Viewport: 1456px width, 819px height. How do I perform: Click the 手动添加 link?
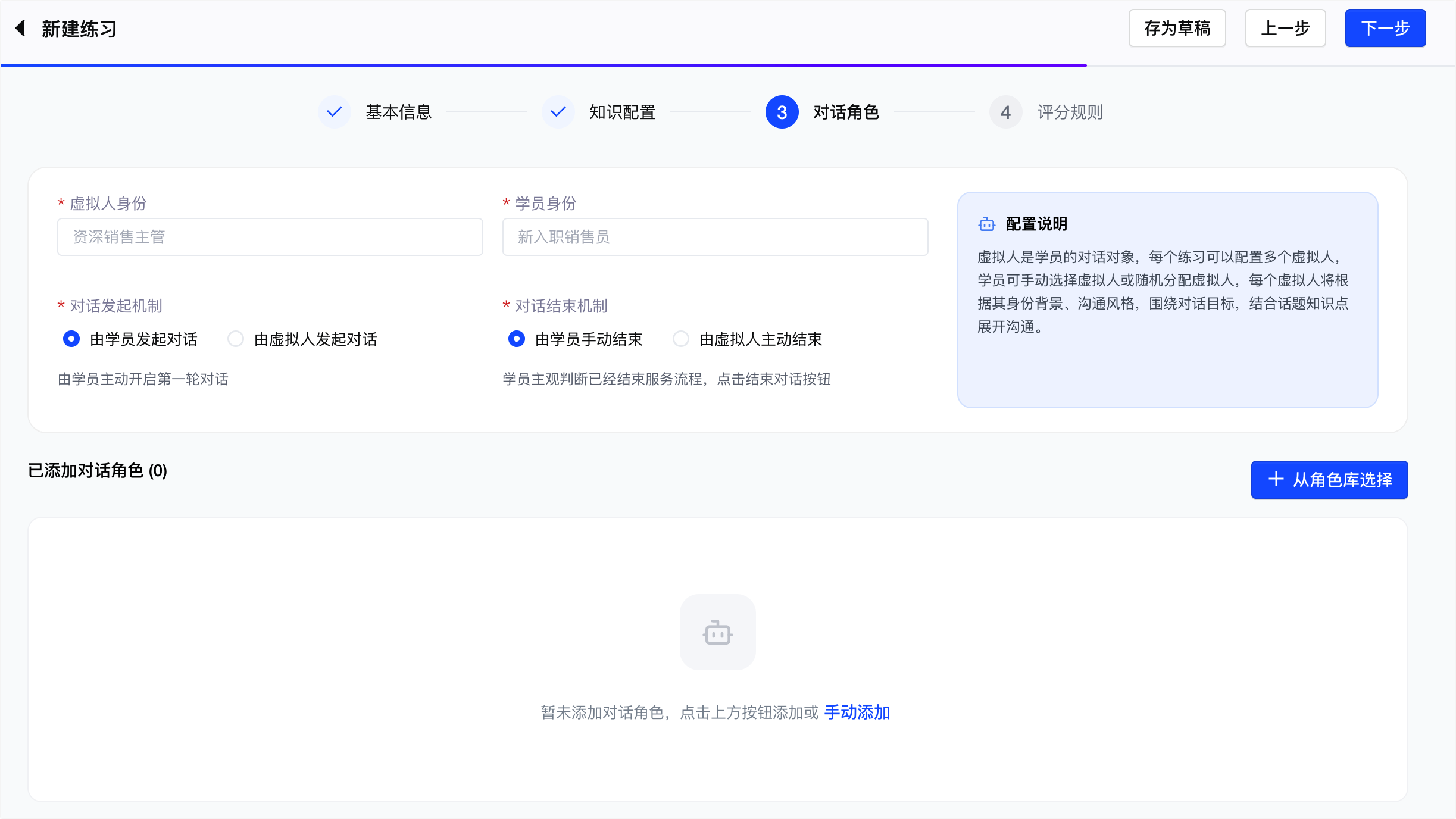pyautogui.click(x=857, y=712)
